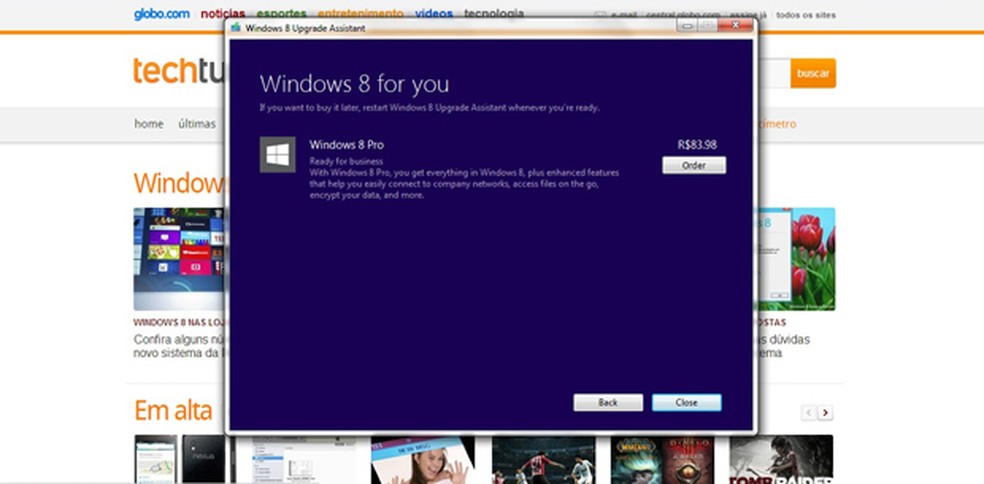984x484 pixels.
Task: Open the esportes menu in the browser page
Action: [x=282, y=14]
